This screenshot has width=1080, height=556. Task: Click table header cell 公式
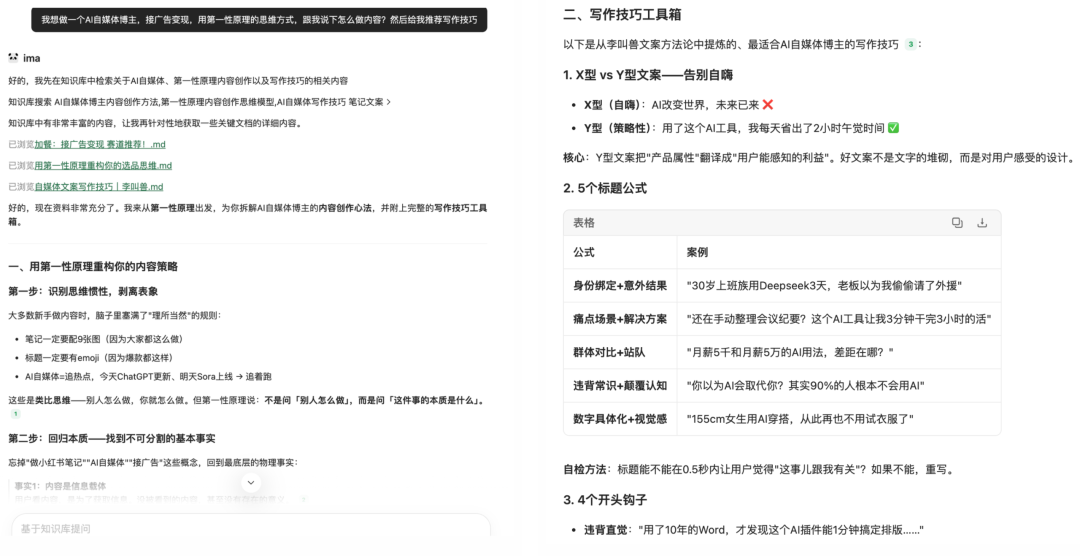click(x=620, y=252)
